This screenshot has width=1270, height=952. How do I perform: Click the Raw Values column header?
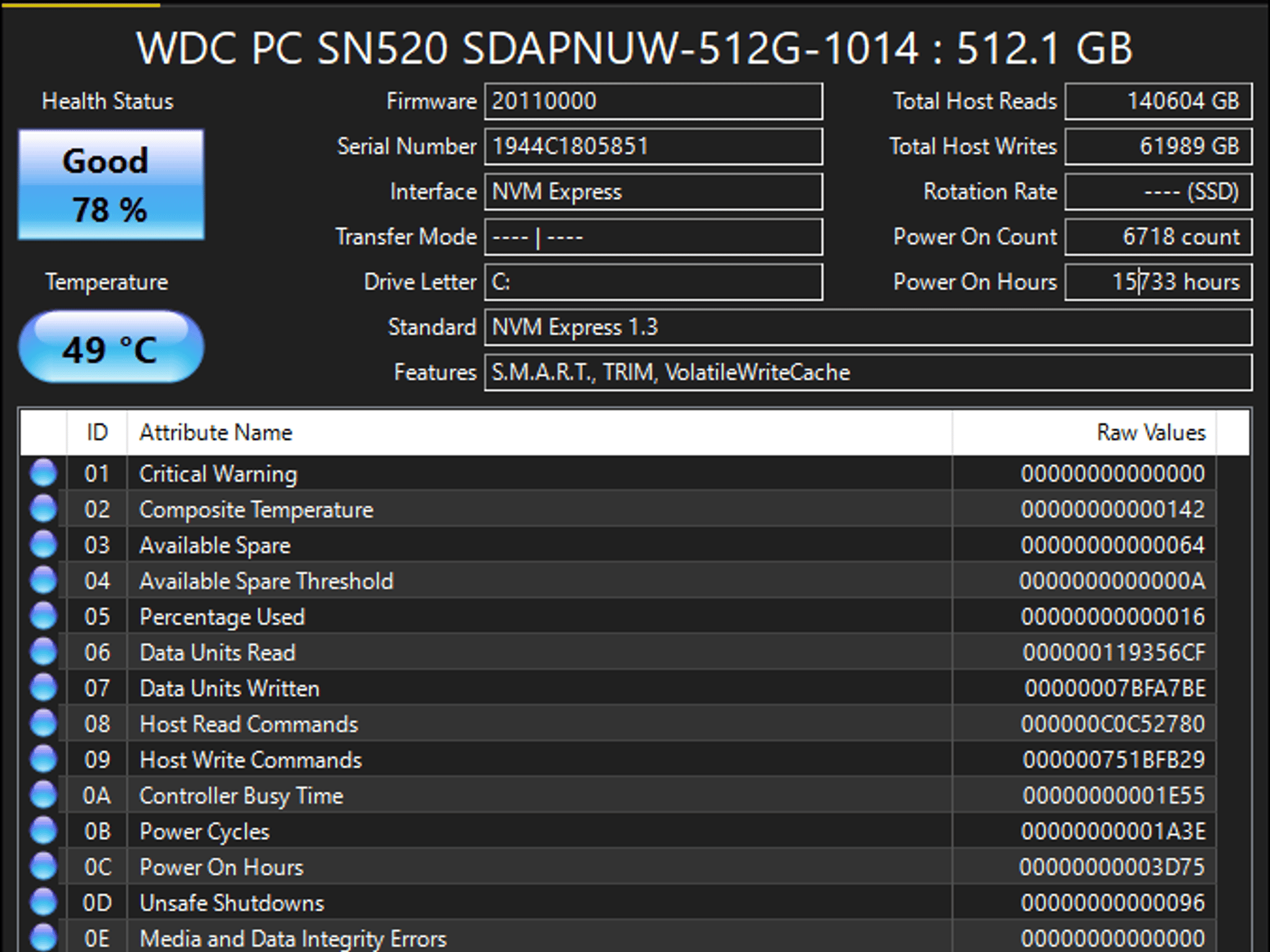[1084, 433]
